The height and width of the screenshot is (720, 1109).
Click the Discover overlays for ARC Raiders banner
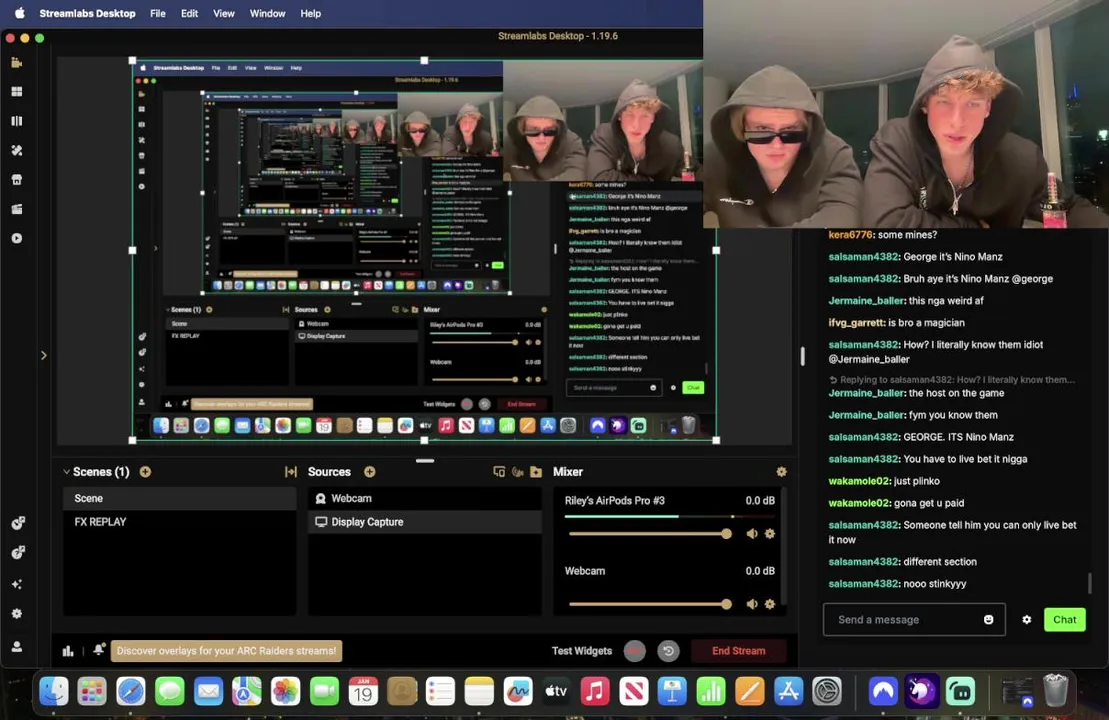(226, 651)
